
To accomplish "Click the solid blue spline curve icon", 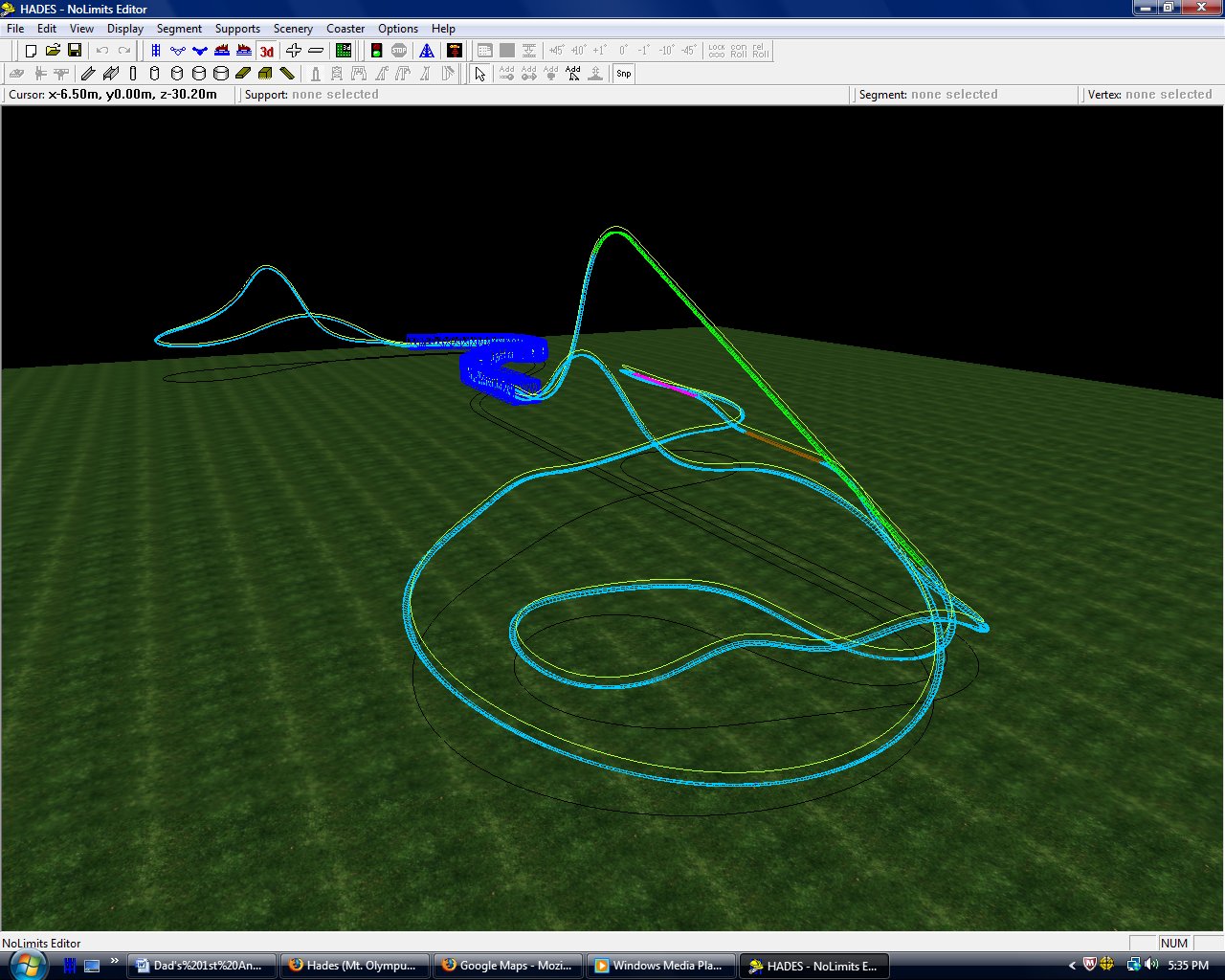I will (x=200, y=51).
